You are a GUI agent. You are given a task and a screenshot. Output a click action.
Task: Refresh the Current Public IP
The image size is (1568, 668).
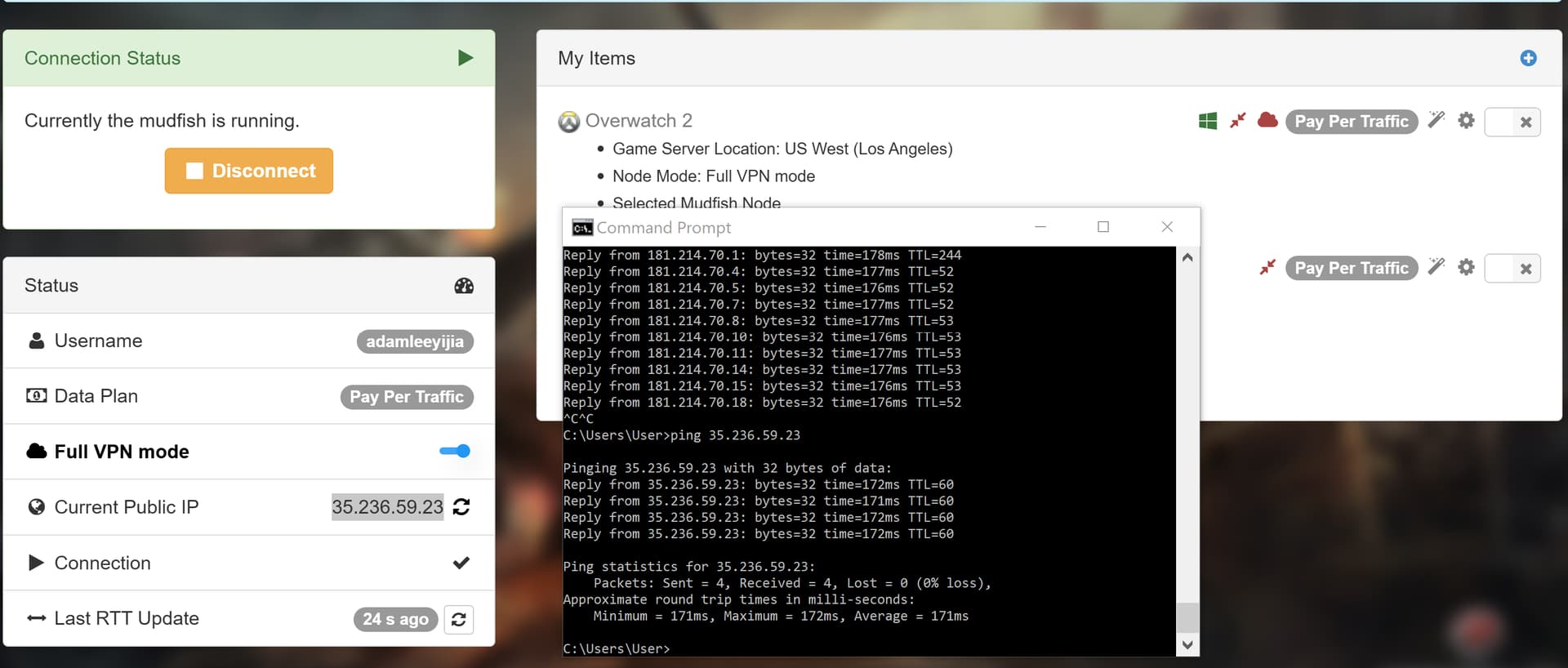pyautogui.click(x=461, y=507)
